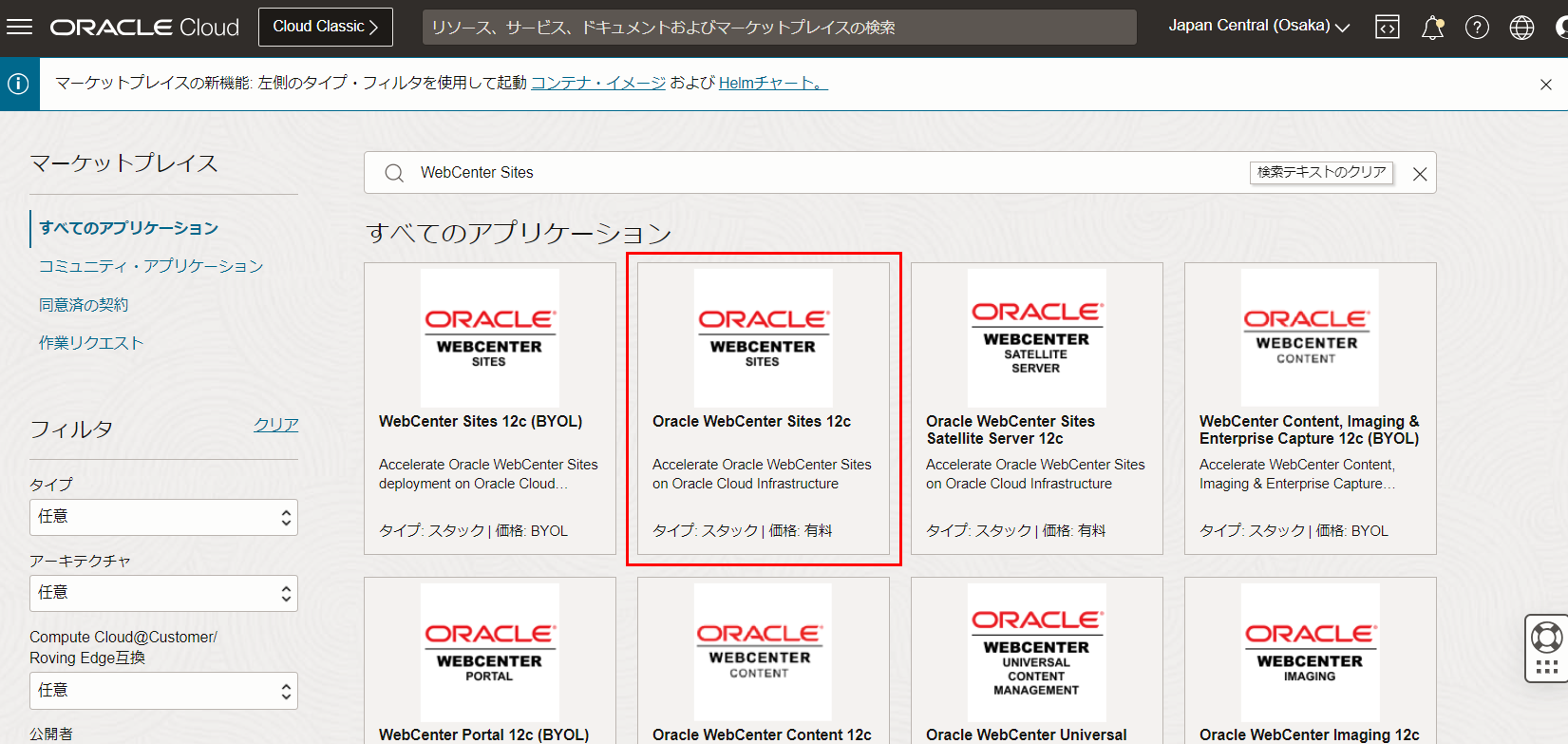Dismiss the marketplace announcement banner
This screenshot has height=744, width=1568.
tap(1546, 85)
